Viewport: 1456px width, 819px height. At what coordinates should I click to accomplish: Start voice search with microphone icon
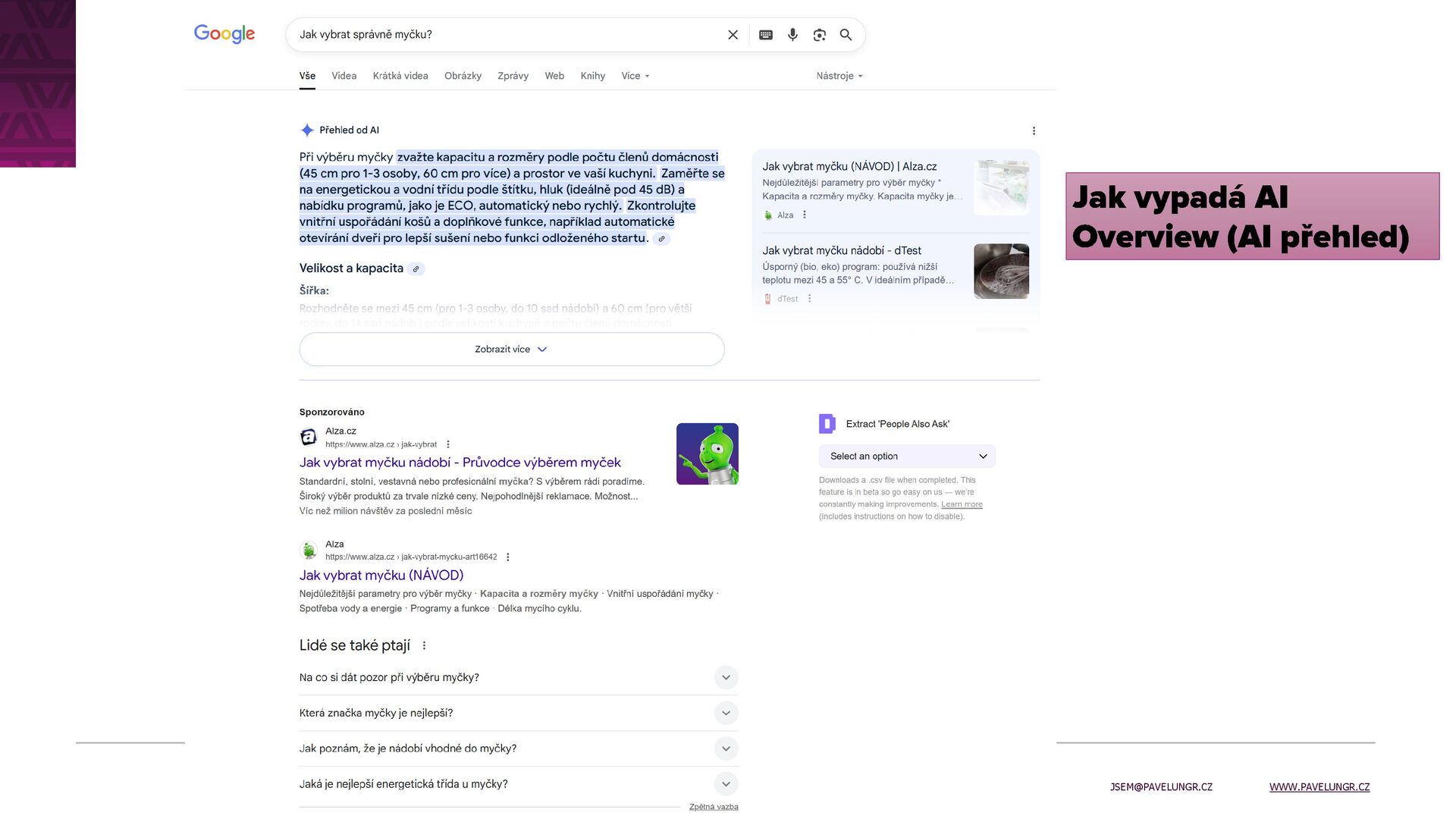(792, 35)
